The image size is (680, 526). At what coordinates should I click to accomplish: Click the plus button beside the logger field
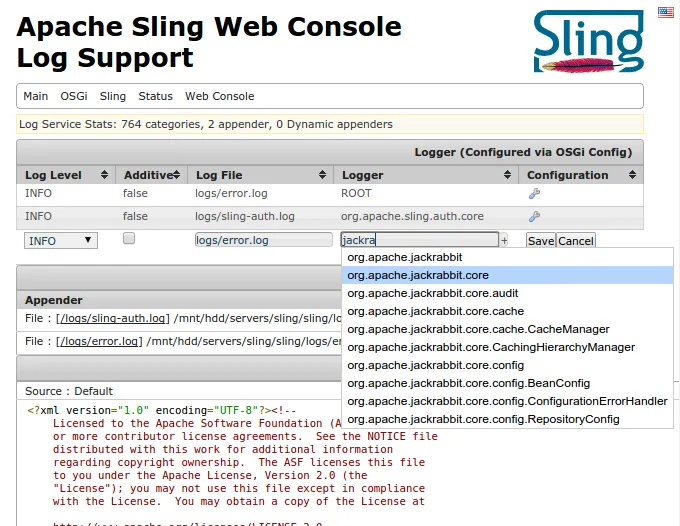[x=503, y=241]
